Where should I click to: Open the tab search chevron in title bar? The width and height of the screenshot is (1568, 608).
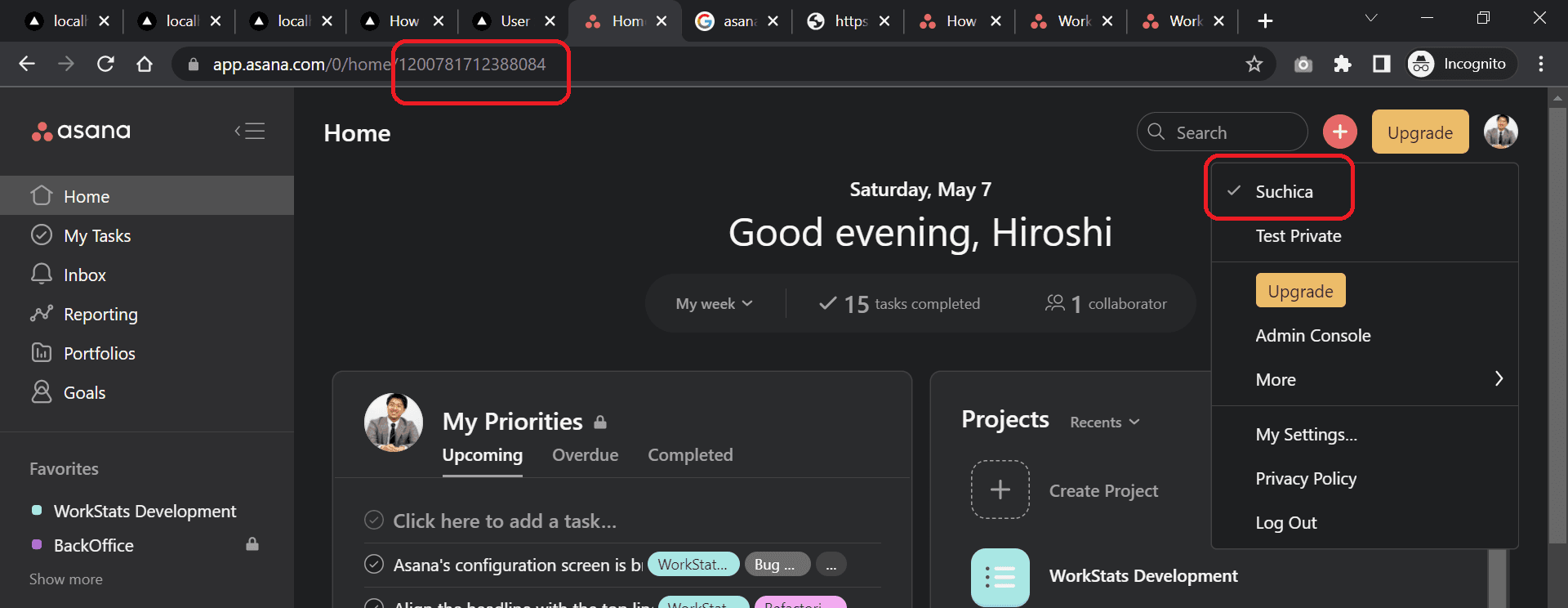pyautogui.click(x=1371, y=18)
